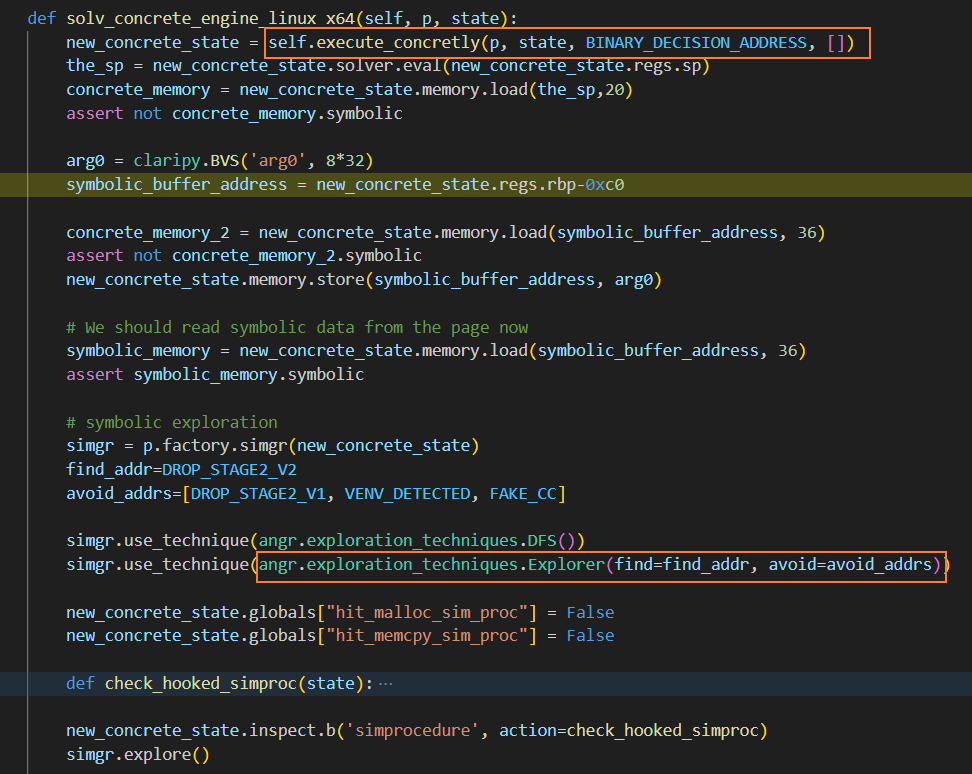The image size is (972, 774).
Task: Click the 'simprocedure' string literal
Action: tap(412, 731)
